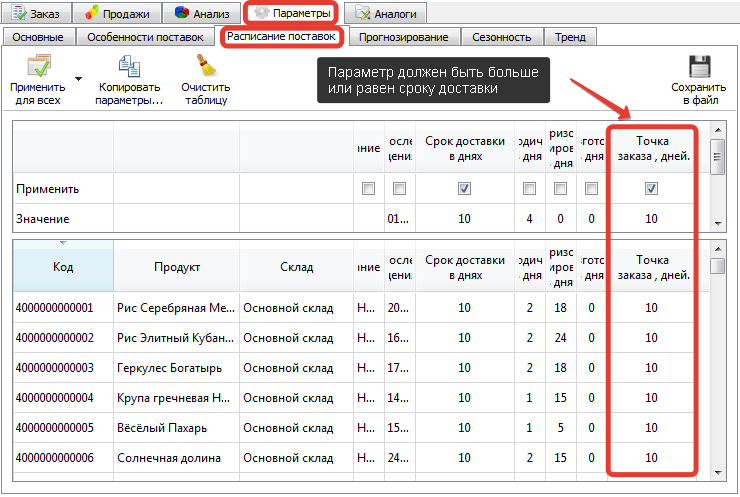The height and width of the screenshot is (497, 740).
Task: Switch to the Прогнозирование sub-tab
Action: point(404,37)
